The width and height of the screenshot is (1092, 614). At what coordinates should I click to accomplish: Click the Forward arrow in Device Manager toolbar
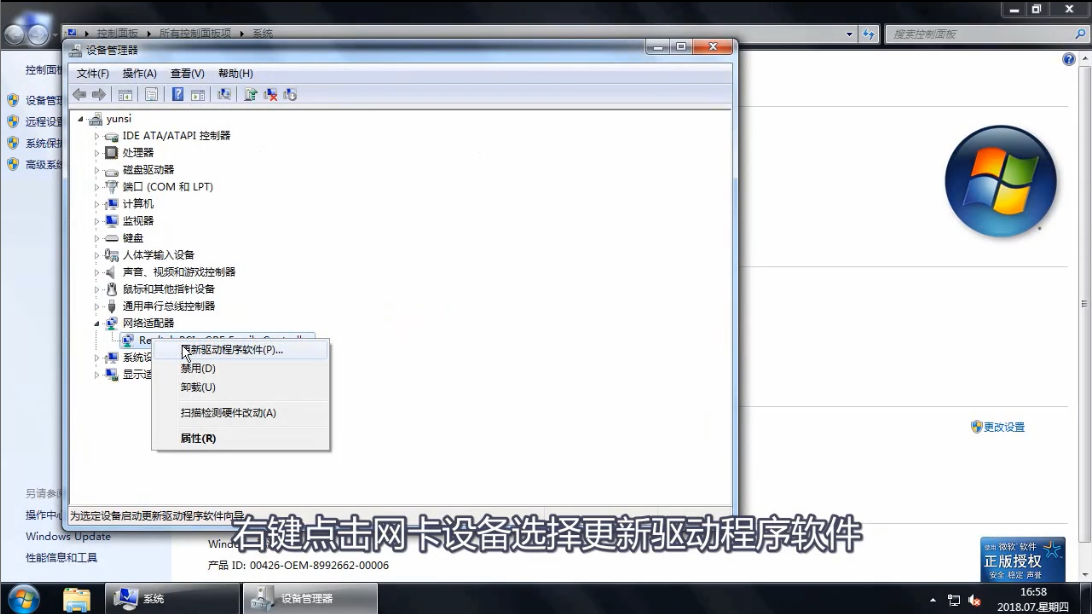99,95
